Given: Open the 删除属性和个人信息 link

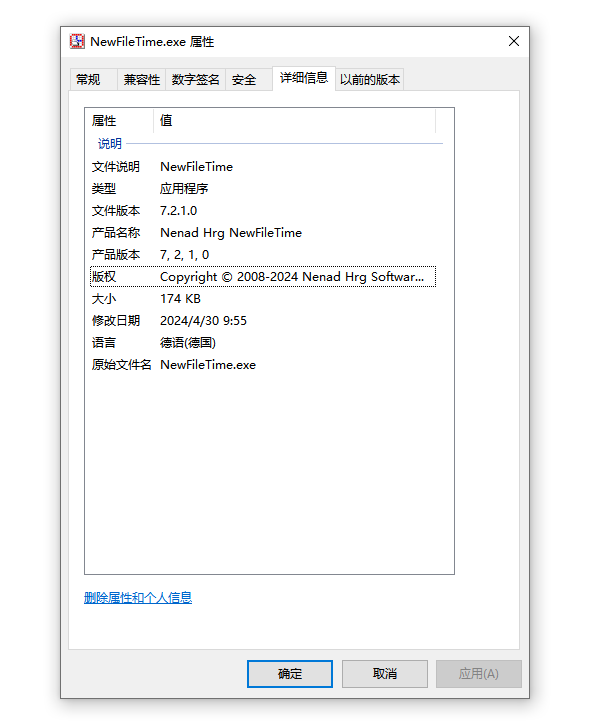Looking at the screenshot, I should pos(138,598).
